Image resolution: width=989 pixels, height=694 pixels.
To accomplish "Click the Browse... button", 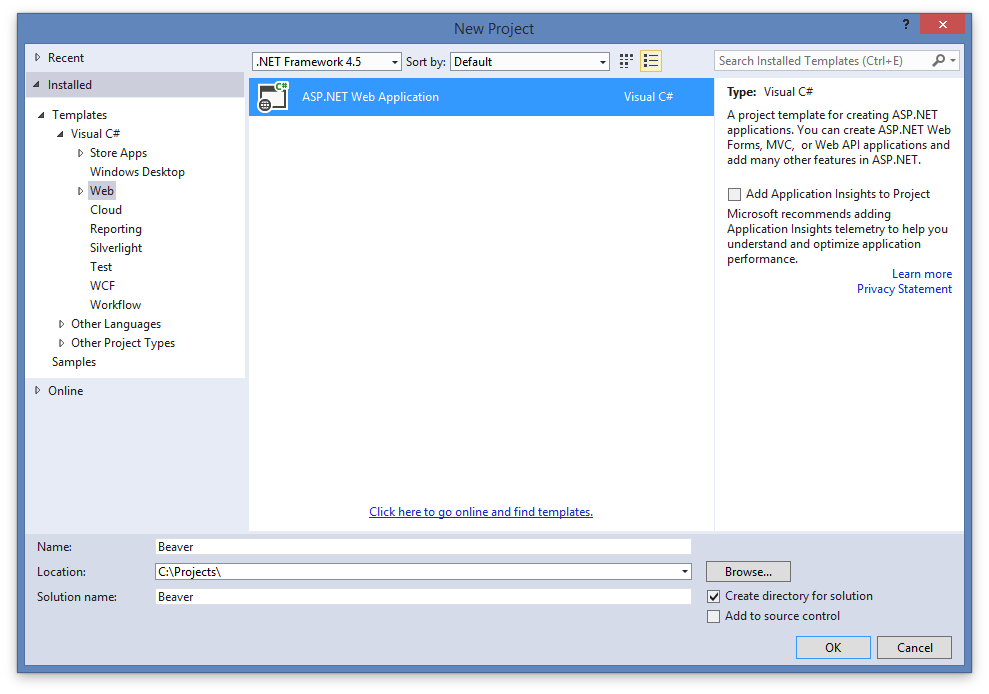I will click(748, 572).
